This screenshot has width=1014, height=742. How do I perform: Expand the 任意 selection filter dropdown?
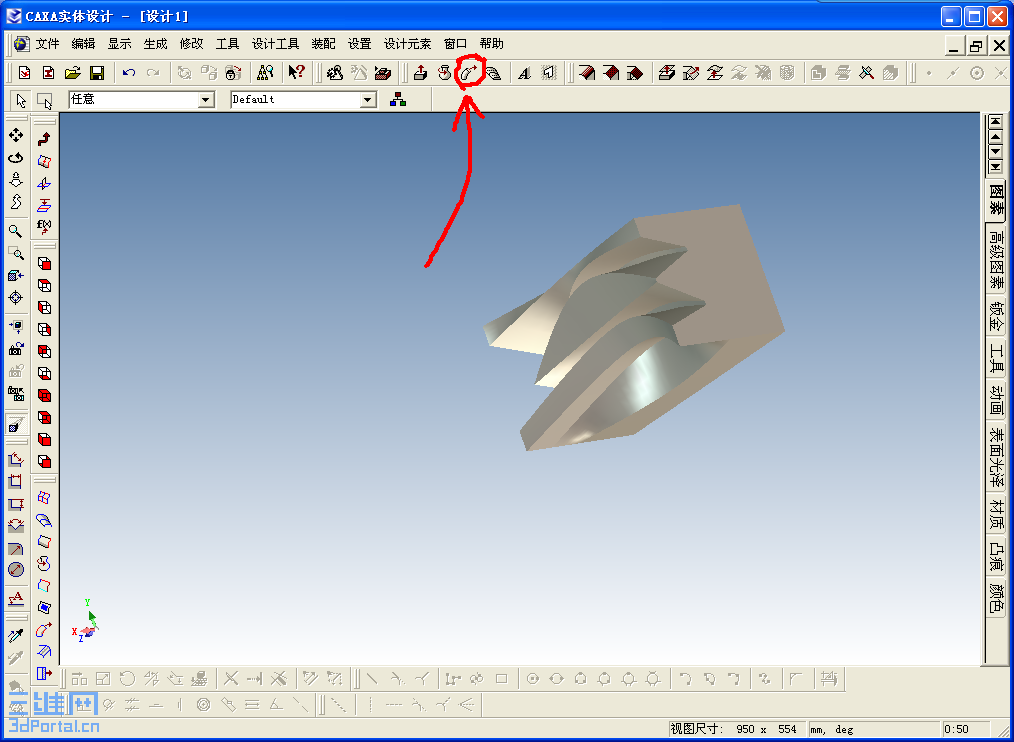pos(206,100)
